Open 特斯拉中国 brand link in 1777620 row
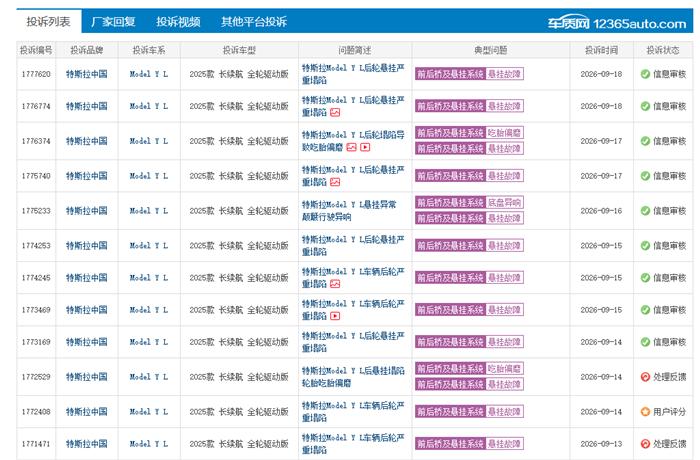700x460 pixels. click(87, 74)
